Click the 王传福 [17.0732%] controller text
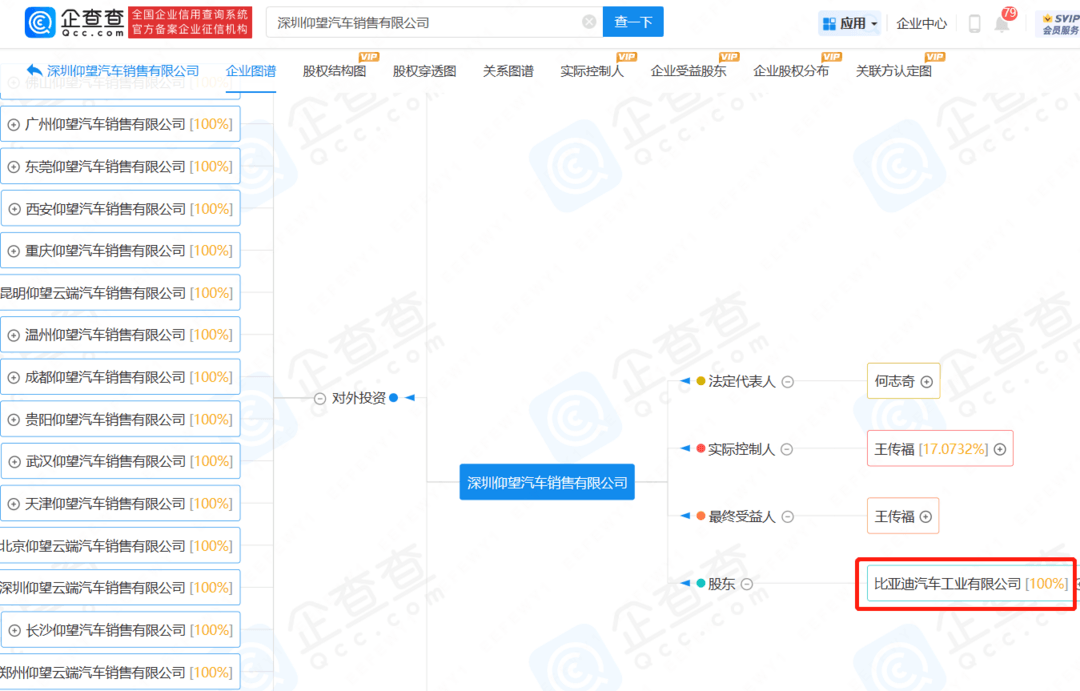 (x=931, y=448)
